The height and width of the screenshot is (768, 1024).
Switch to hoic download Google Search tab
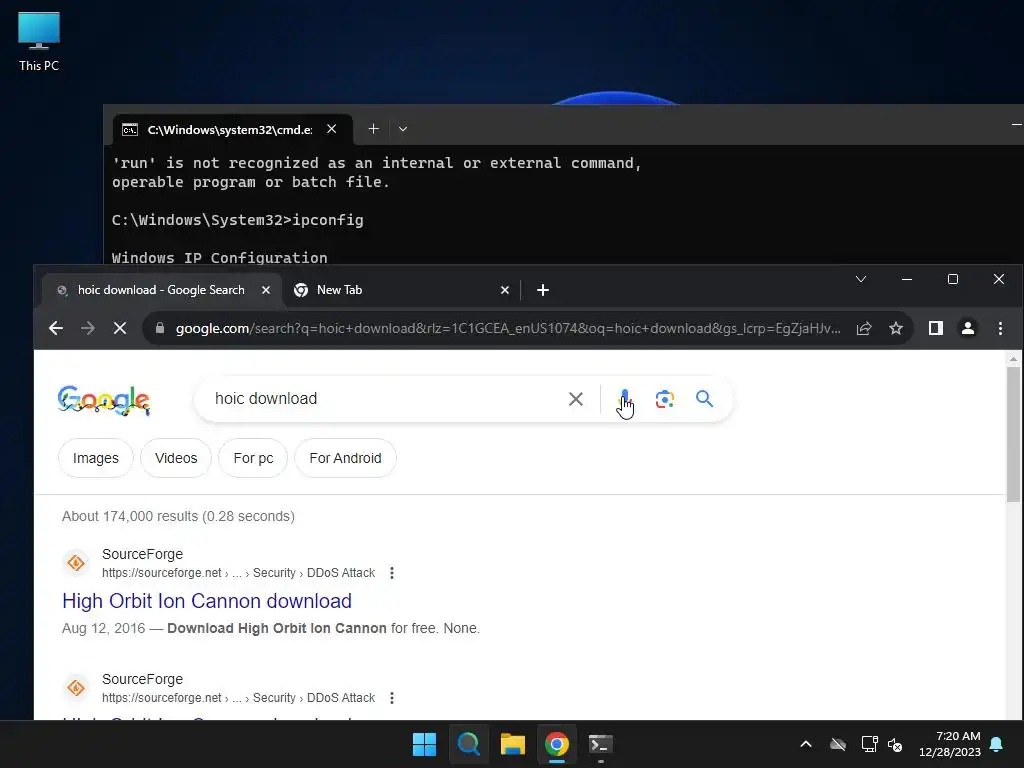tap(161, 290)
